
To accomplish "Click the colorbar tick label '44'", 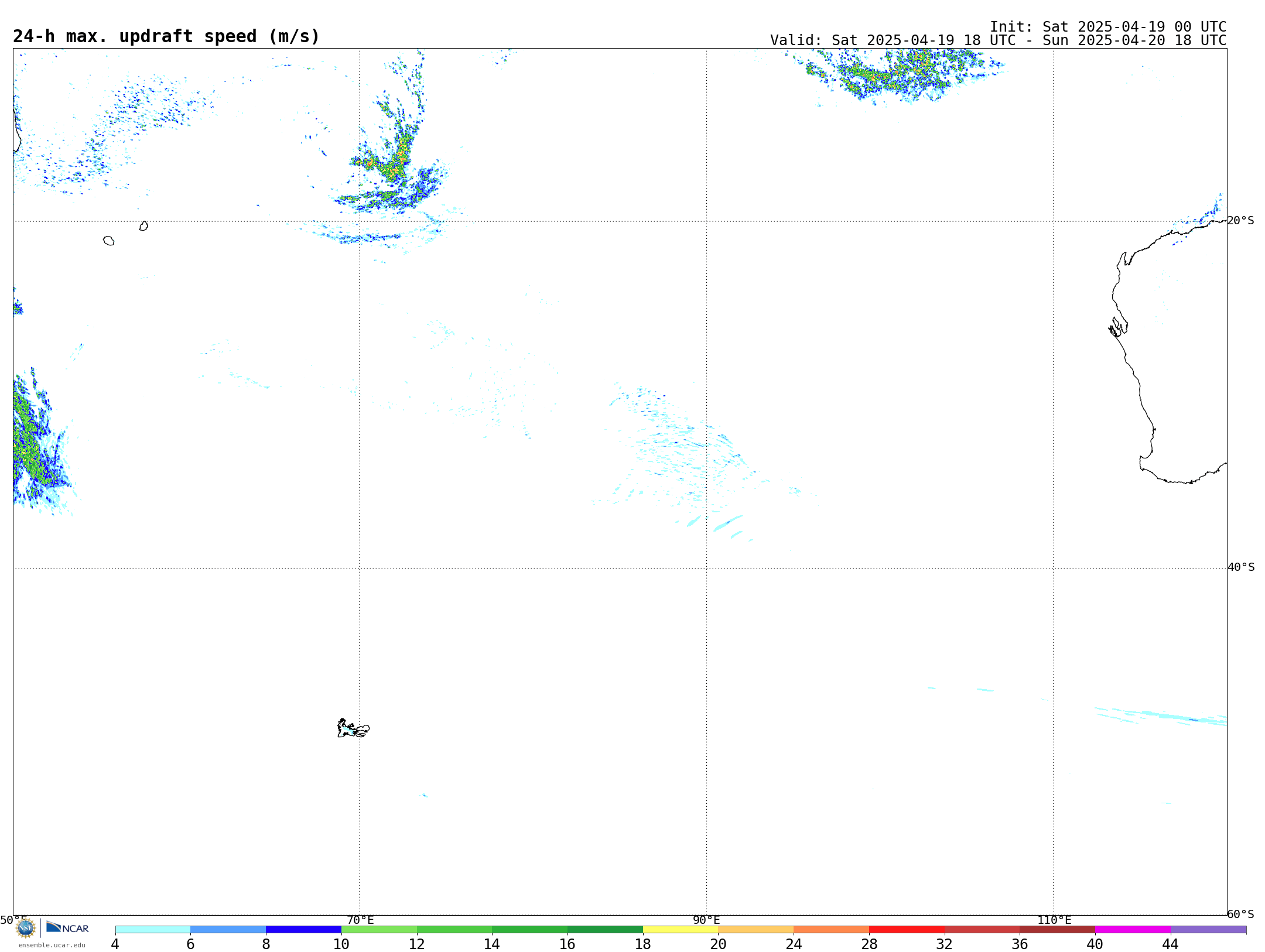I will [1171, 944].
